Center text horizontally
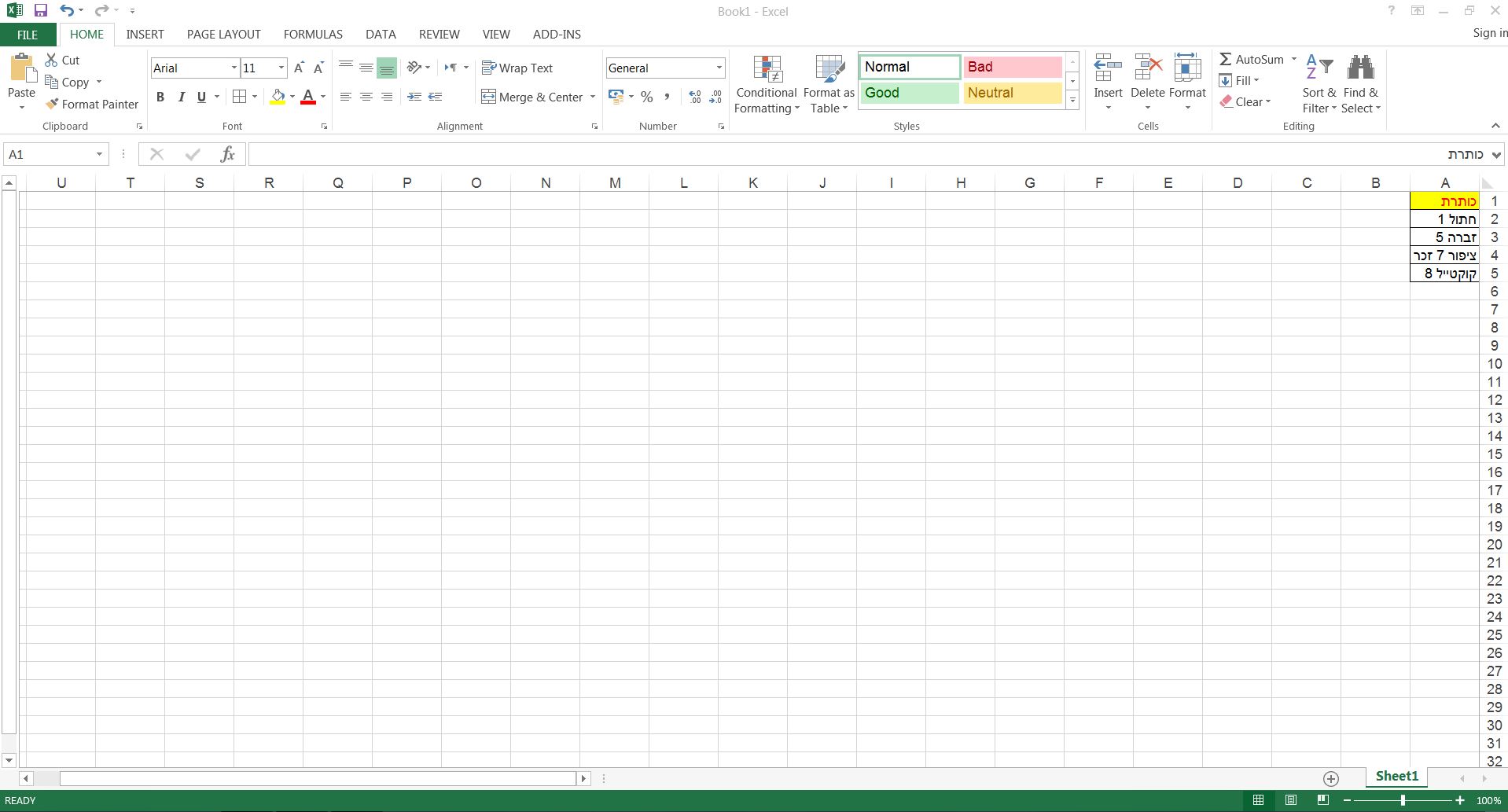This screenshot has width=1508, height=812. pos(366,97)
